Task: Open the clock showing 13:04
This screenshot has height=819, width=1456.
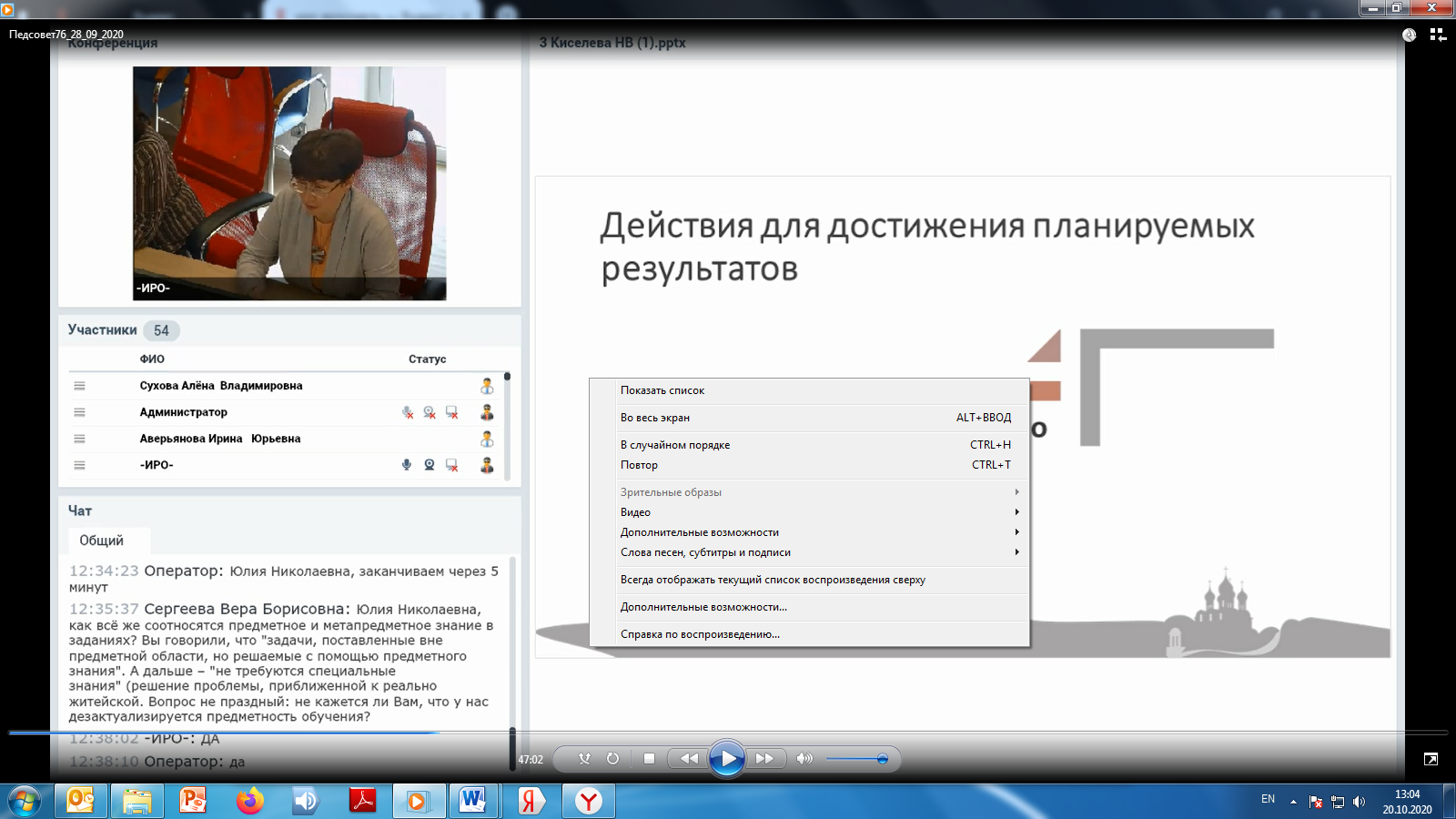Action: tap(1407, 802)
